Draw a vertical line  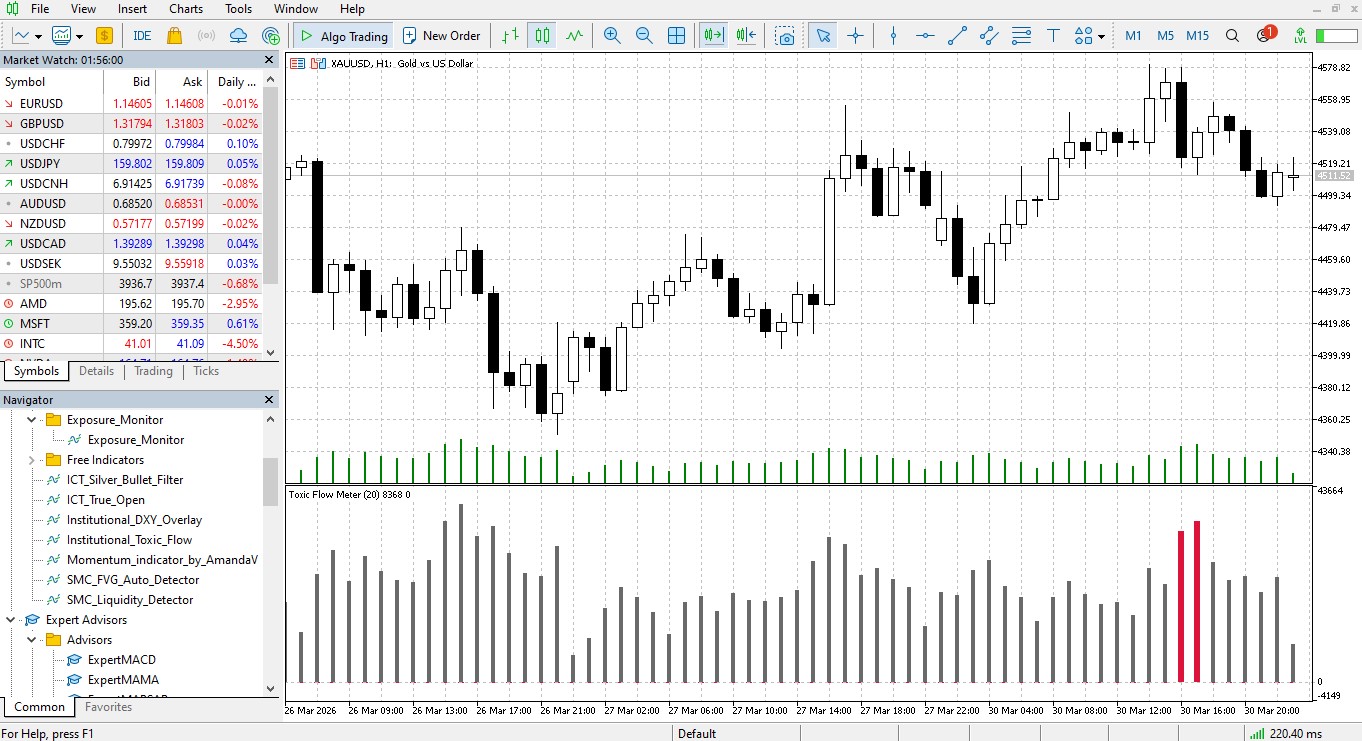click(893, 35)
